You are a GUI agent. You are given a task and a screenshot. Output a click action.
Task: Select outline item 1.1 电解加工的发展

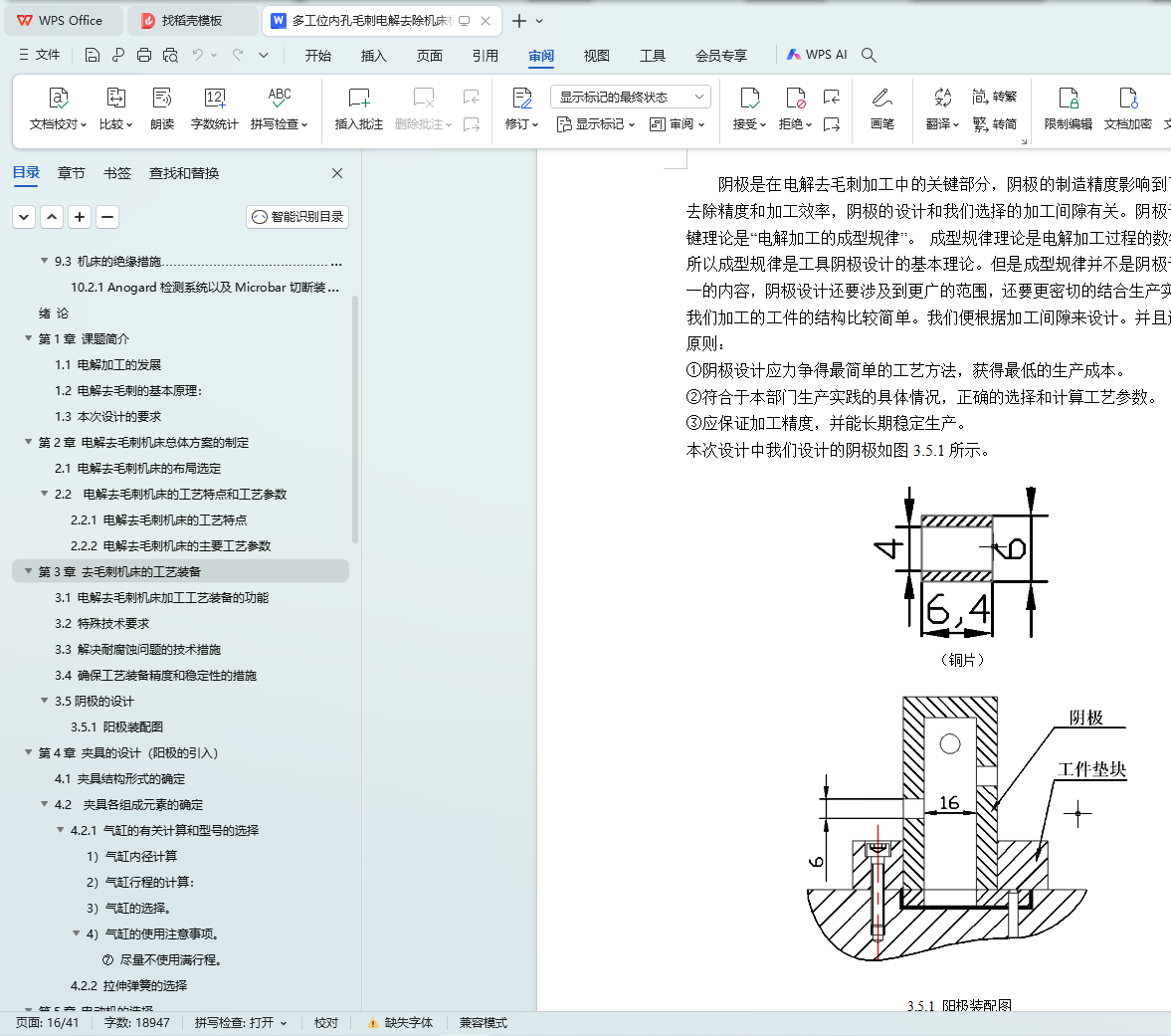point(107,364)
